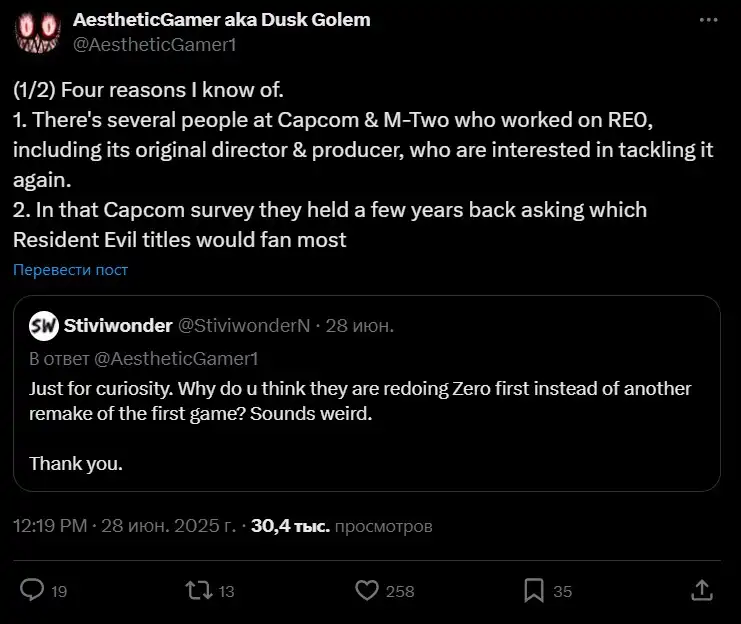Click the reply speech bubble icon
Image resolution: width=741 pixels, height=624 pixels.
point(32,590)
